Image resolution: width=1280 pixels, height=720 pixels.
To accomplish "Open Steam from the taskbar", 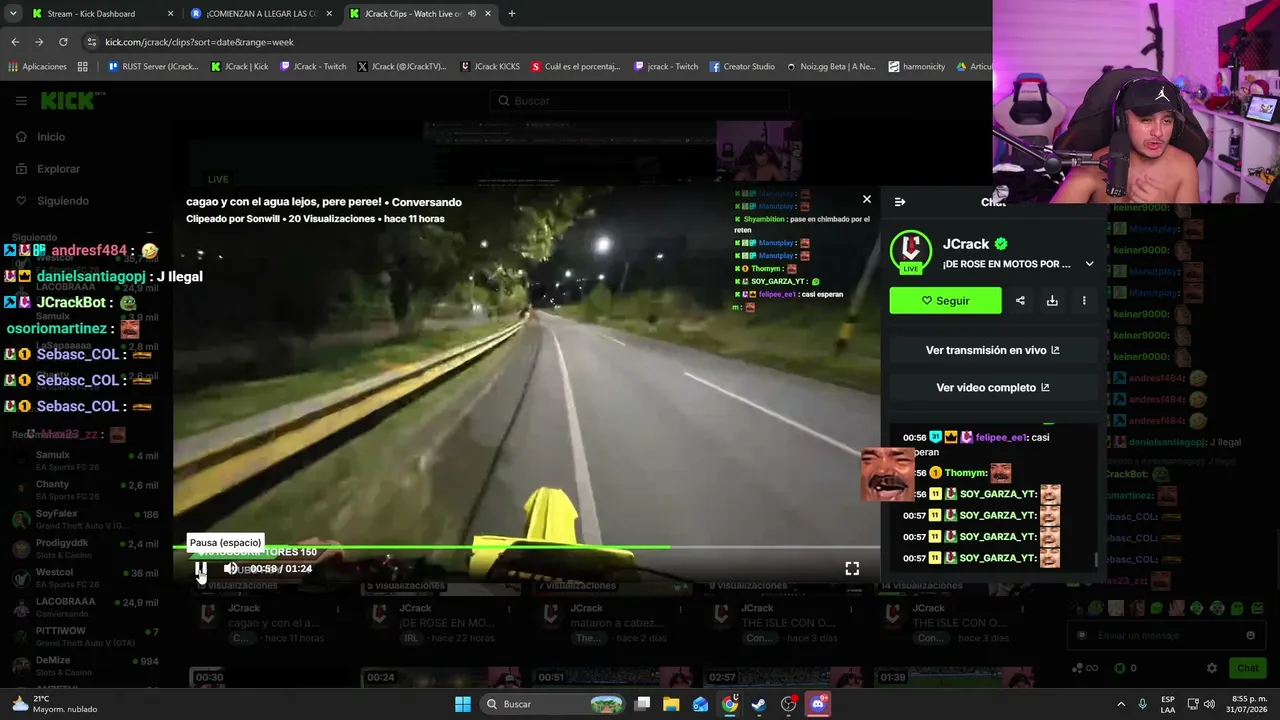I will (x=759, y=704).
